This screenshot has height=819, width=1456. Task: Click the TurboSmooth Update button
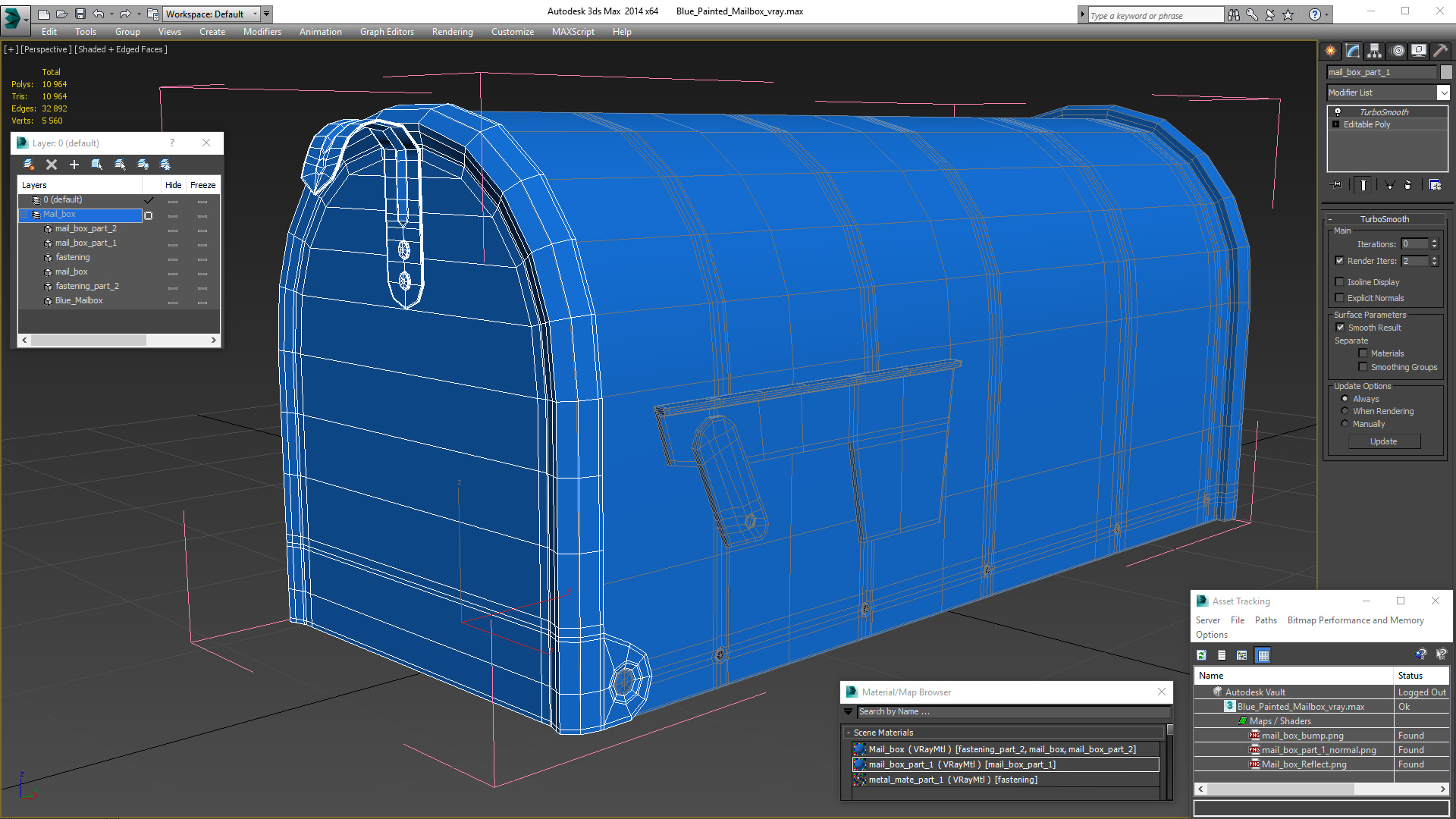1383,441
